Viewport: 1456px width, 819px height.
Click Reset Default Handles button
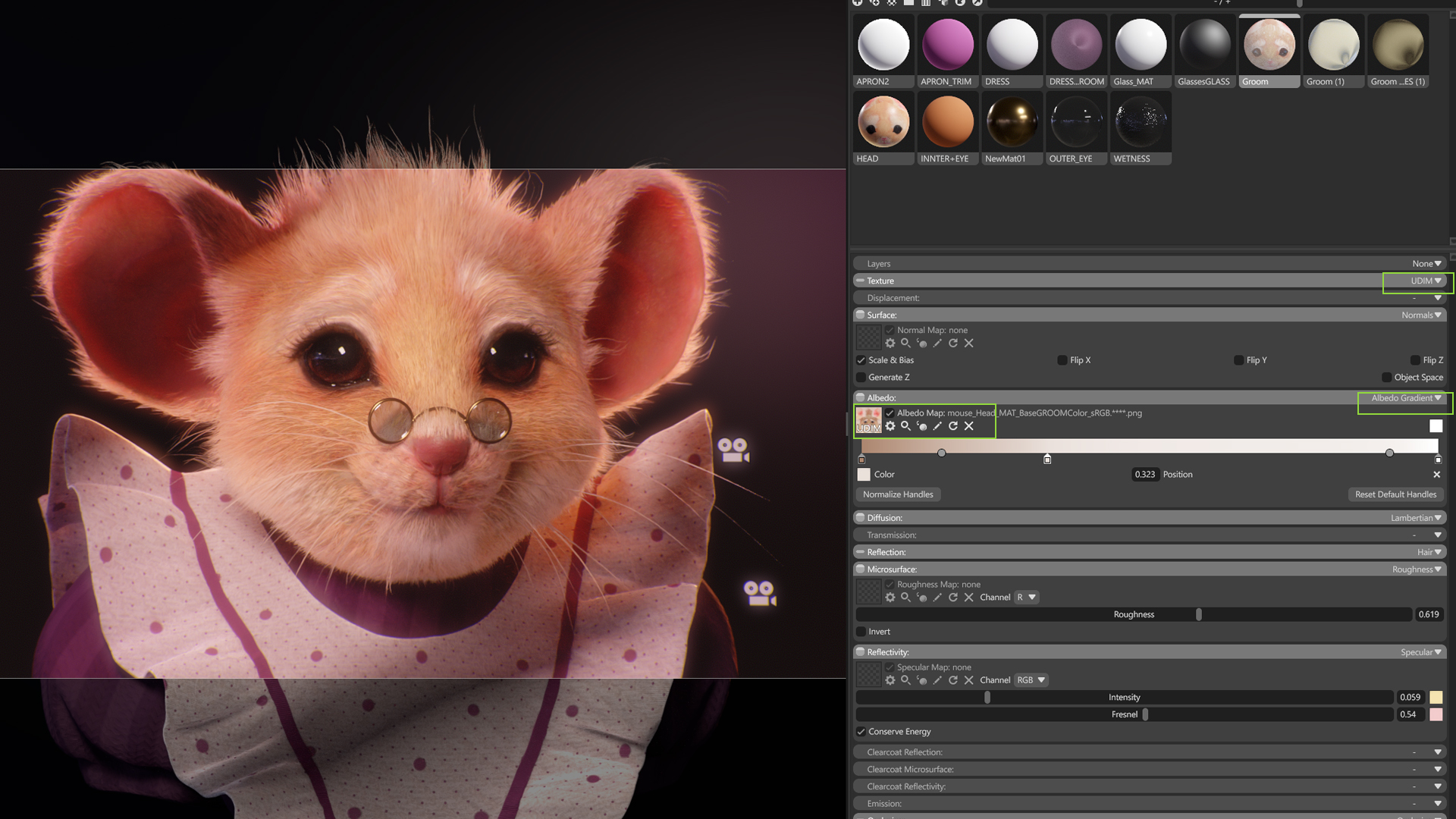[1395, 494]
